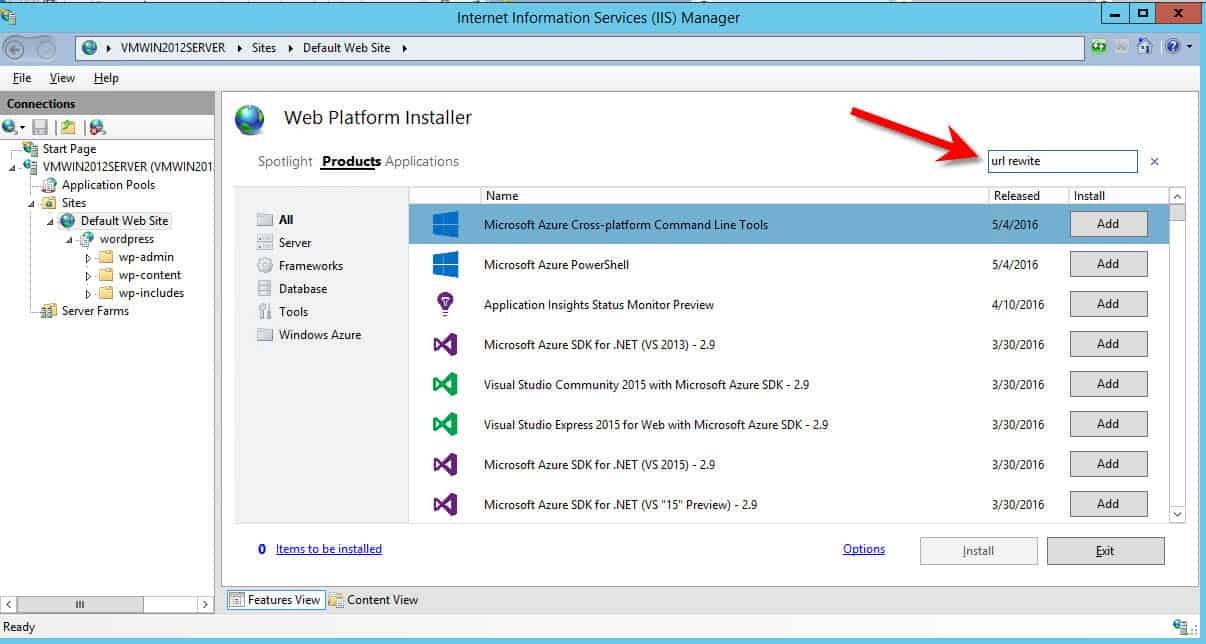Image resolution: width=1206 pixels, height=644 pixels.
Task: Select the Sites node in the tree
Action: (74, 203)
